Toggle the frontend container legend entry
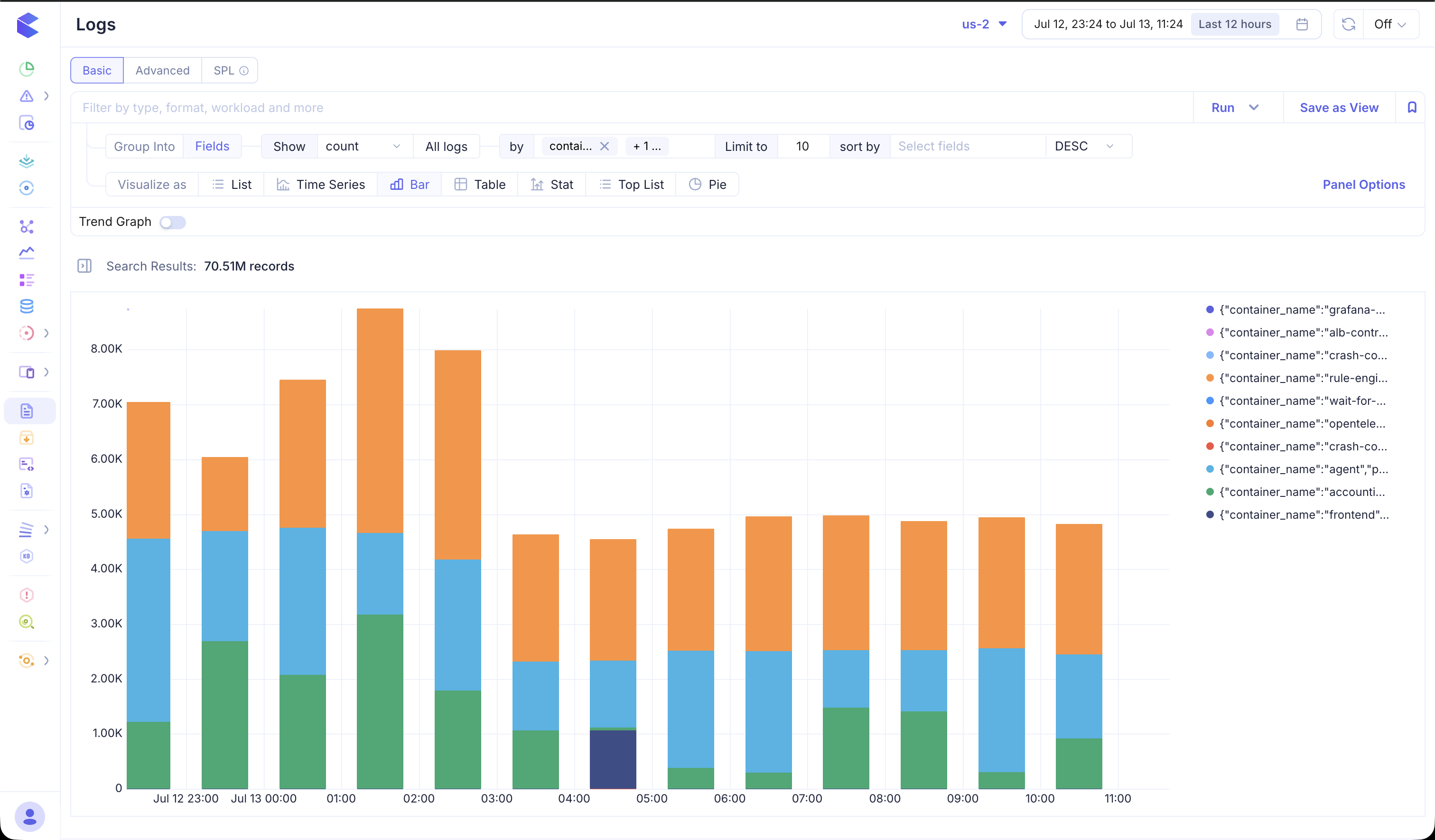 coord(1298,515)
